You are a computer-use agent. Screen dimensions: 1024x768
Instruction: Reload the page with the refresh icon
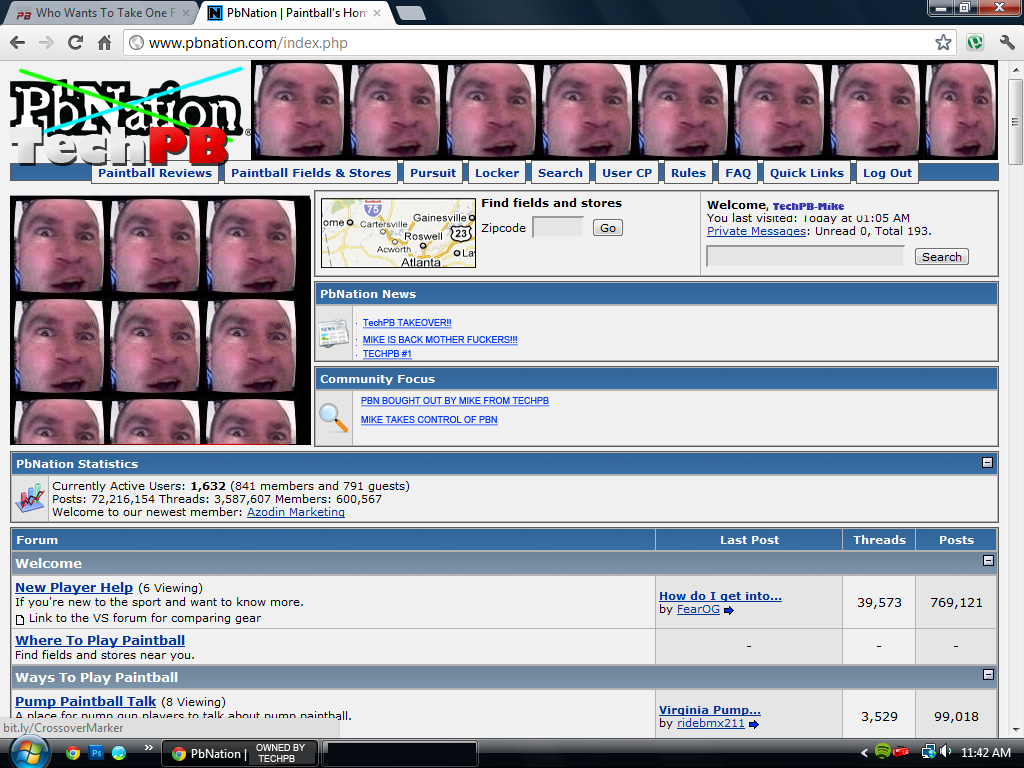pos(75,43)
